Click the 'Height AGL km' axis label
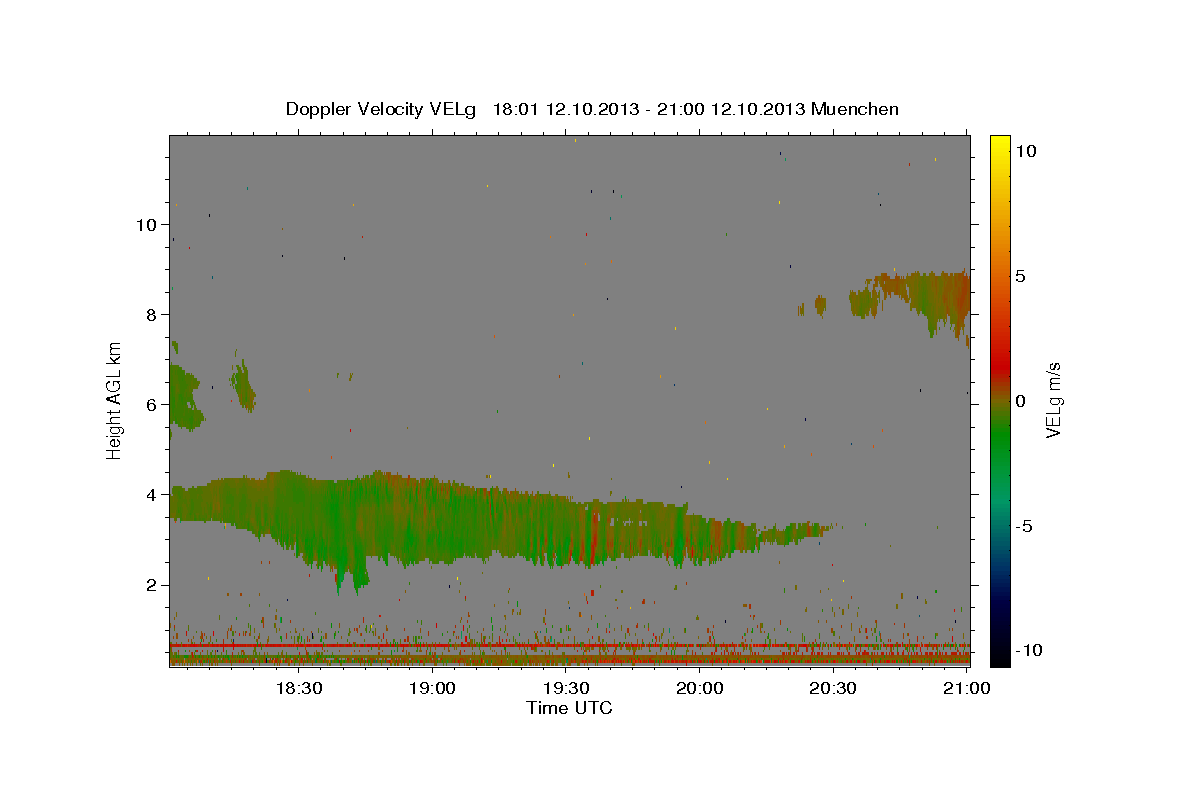Viewport: 1200px width, 800px height. 115,400
